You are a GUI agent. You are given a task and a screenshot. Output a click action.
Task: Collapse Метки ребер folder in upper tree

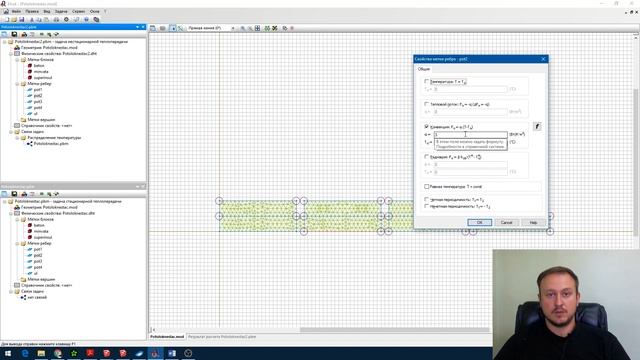coord(18,84)
